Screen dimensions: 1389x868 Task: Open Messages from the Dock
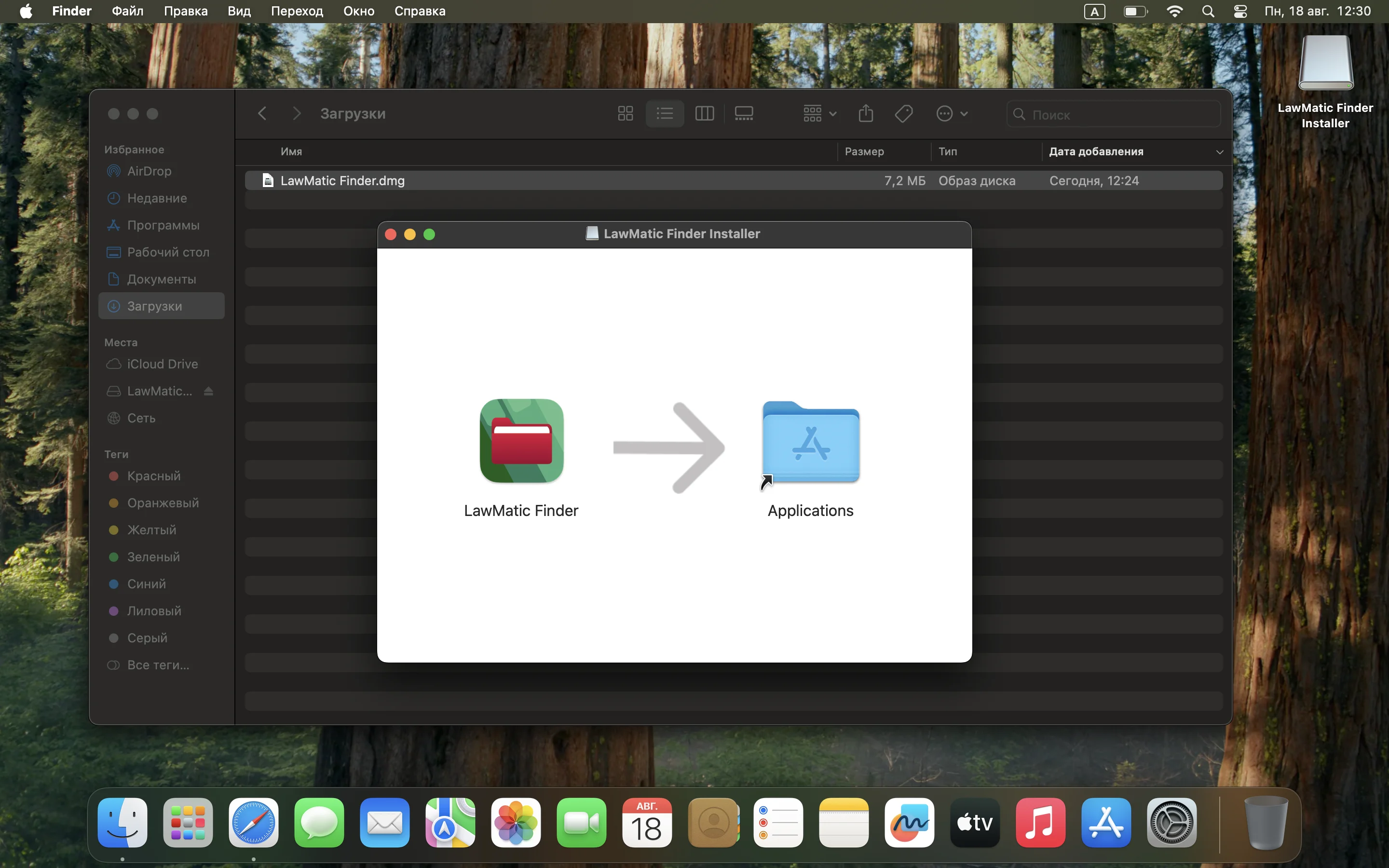coord(319,823)
